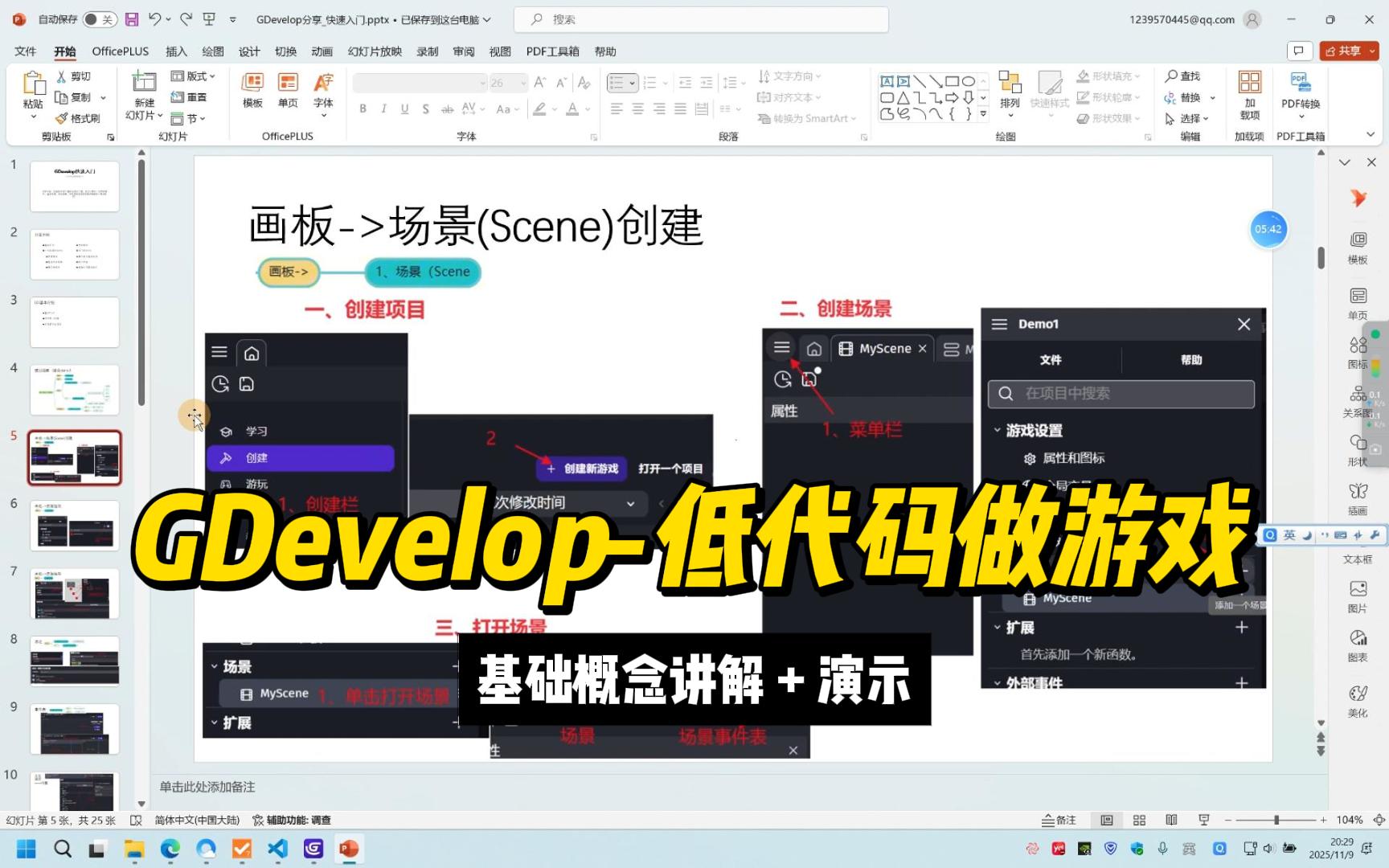Click the 格式刷 format painter
The width and height of the screenshot is (1389, 868).
tap(77, 118)
